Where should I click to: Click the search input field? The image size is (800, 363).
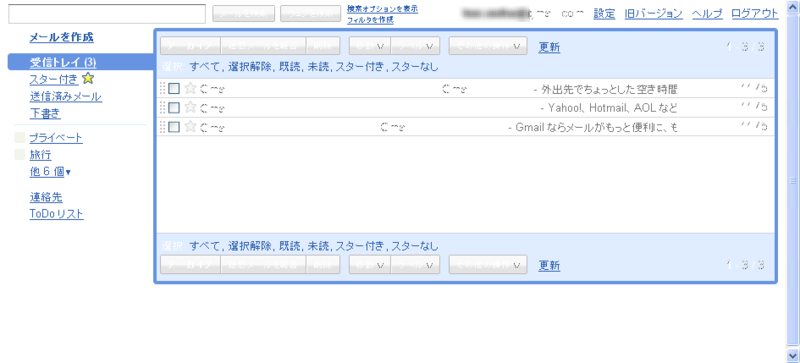point(107,14)
